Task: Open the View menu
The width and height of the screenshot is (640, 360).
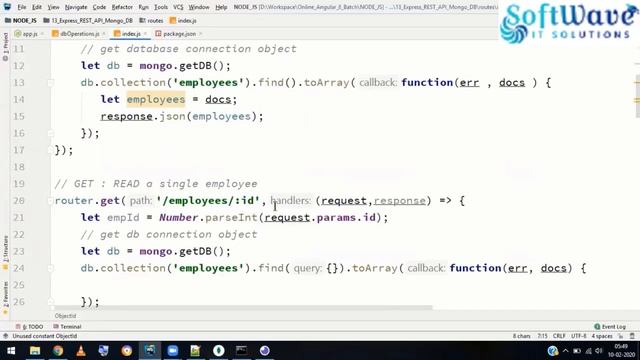Action: point(53,7)
